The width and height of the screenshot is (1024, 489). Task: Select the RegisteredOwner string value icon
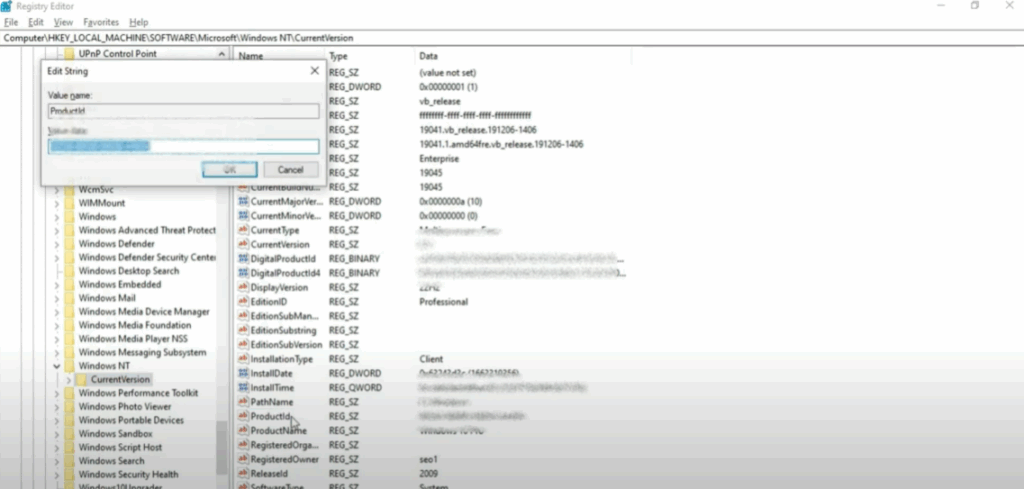click(x=242, y=459)
